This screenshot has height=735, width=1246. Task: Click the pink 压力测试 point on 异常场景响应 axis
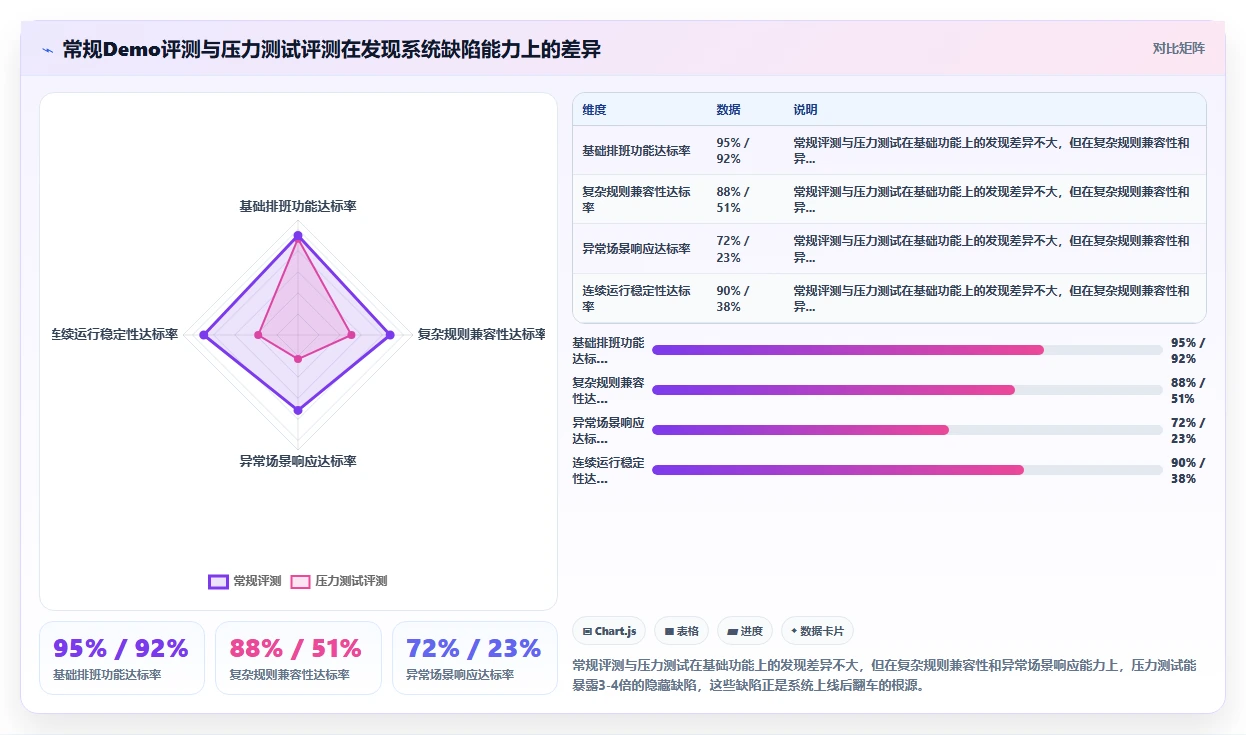[x=297, y=358]
